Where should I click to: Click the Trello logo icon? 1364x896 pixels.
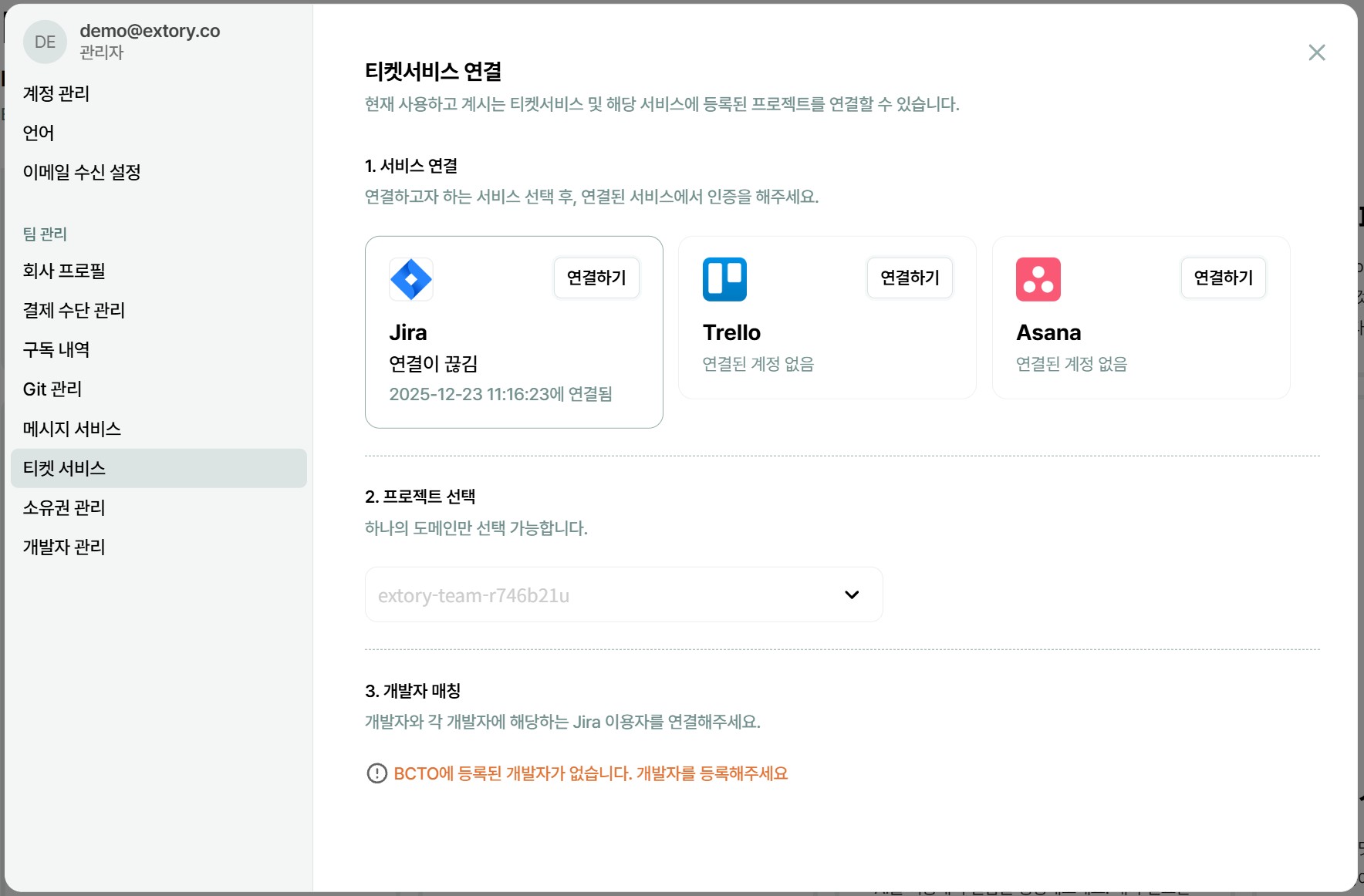coord(724,279)
